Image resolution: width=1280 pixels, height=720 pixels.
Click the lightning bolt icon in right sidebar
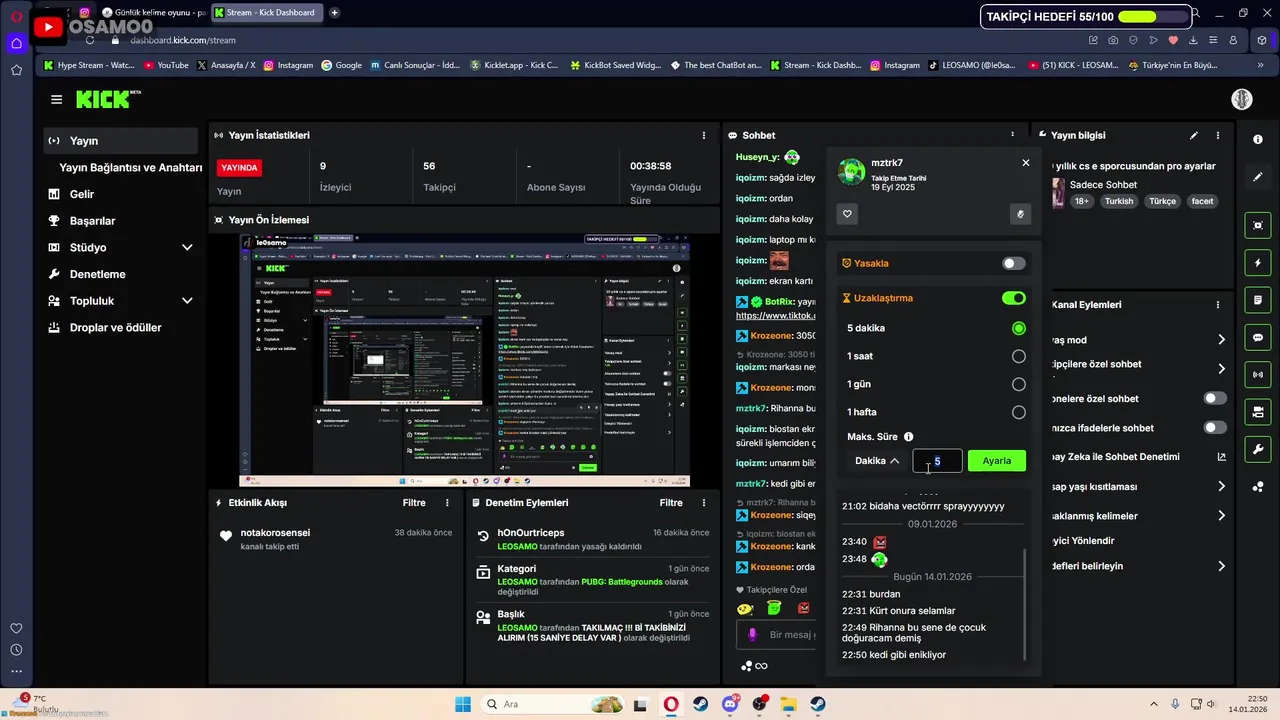(x=1258, y=263)
